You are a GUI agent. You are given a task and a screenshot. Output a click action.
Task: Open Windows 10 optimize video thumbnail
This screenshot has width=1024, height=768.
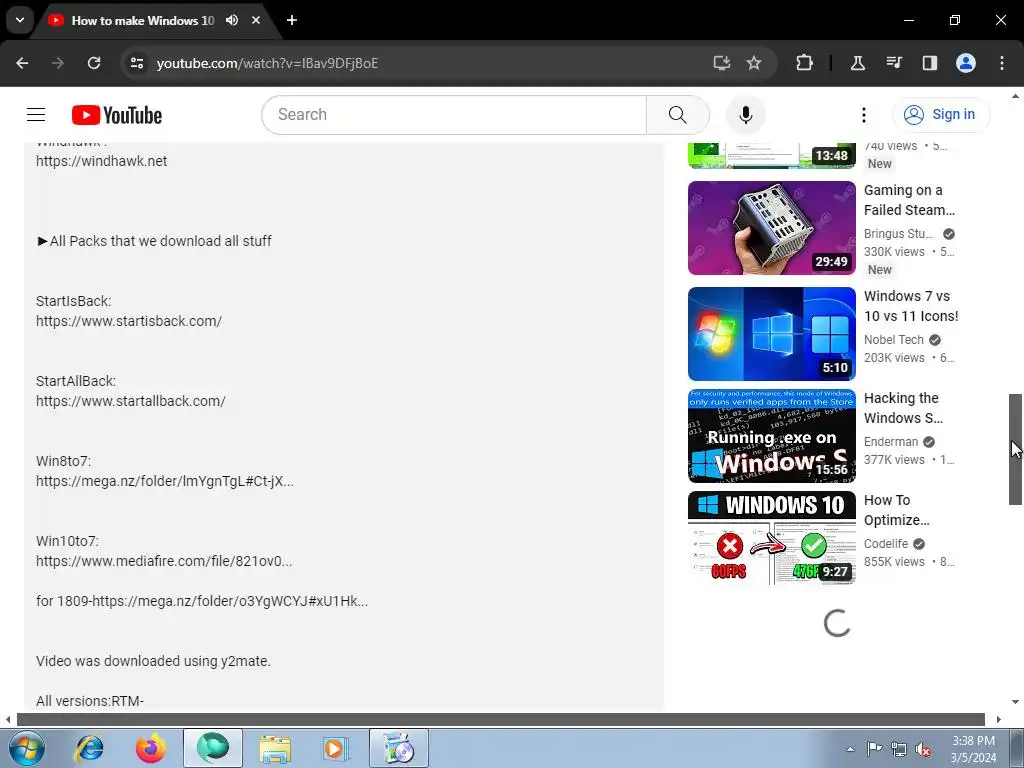(771, 537)
